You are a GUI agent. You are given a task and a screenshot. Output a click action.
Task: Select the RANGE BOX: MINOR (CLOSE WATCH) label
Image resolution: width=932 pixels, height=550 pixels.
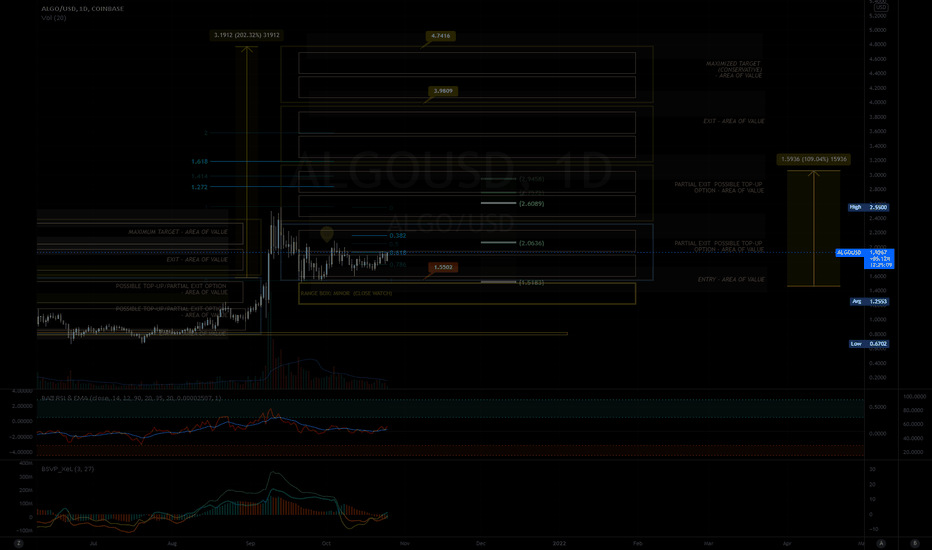(x=346, y=293)
